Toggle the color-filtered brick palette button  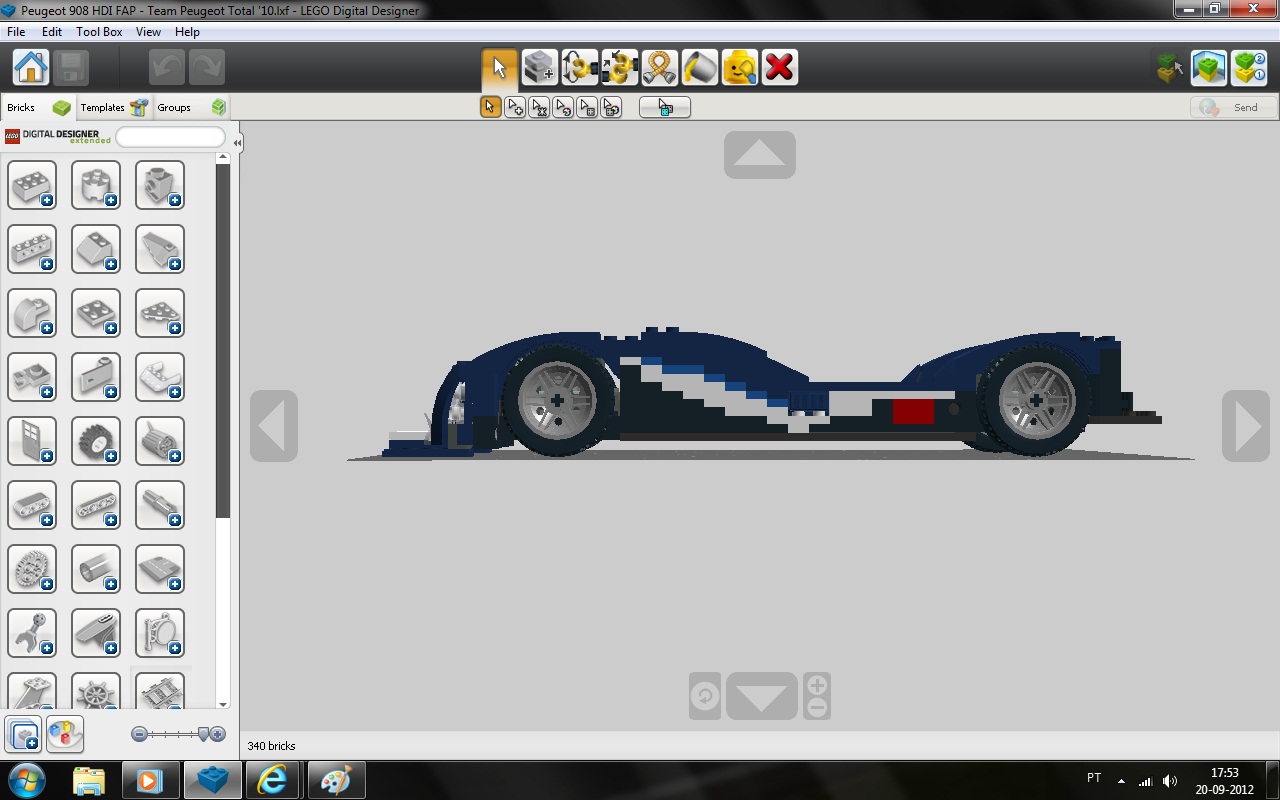[x=65, y=735]
